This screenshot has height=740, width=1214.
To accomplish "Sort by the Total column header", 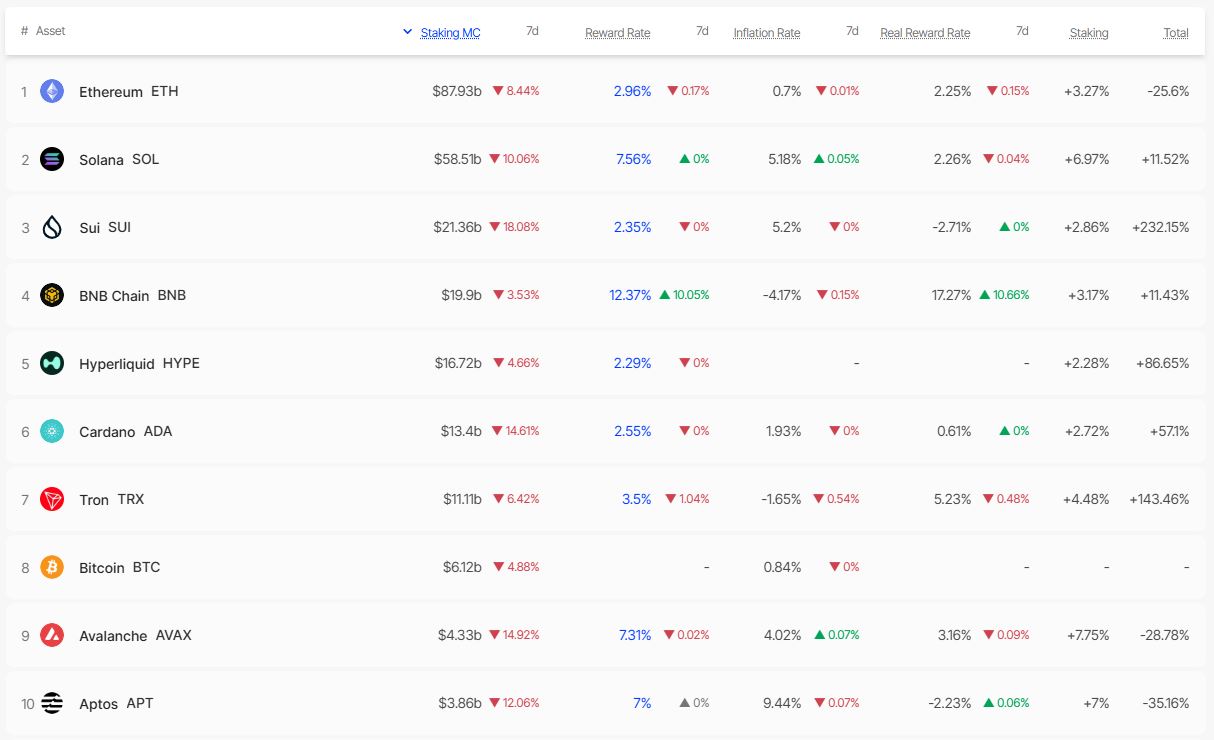I will tap(1176, 33).
